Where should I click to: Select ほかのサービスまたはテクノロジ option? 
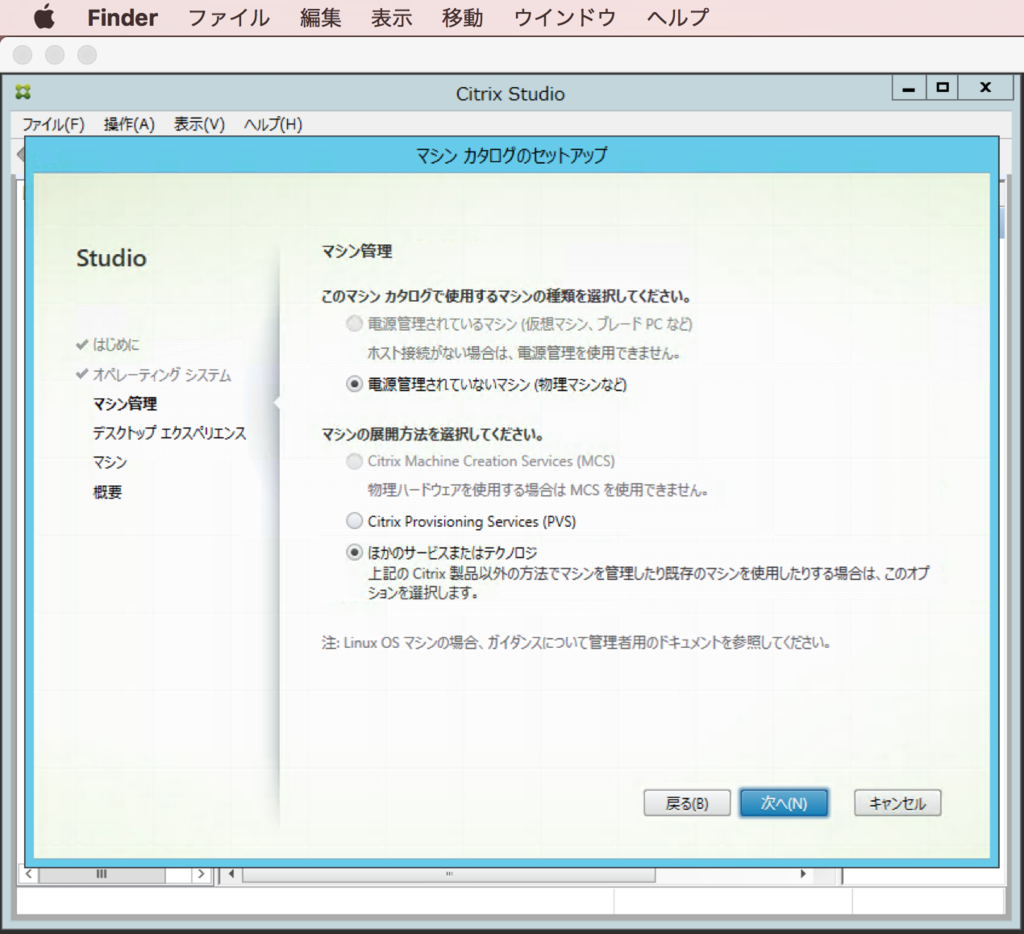pos(354,553)
